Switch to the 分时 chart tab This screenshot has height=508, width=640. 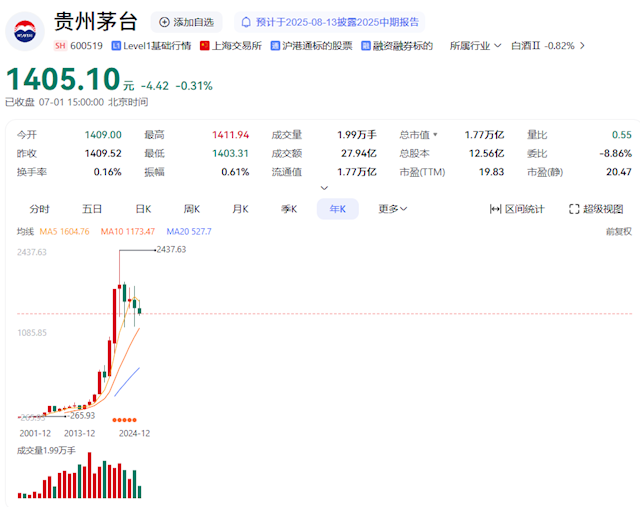(39, 209)
